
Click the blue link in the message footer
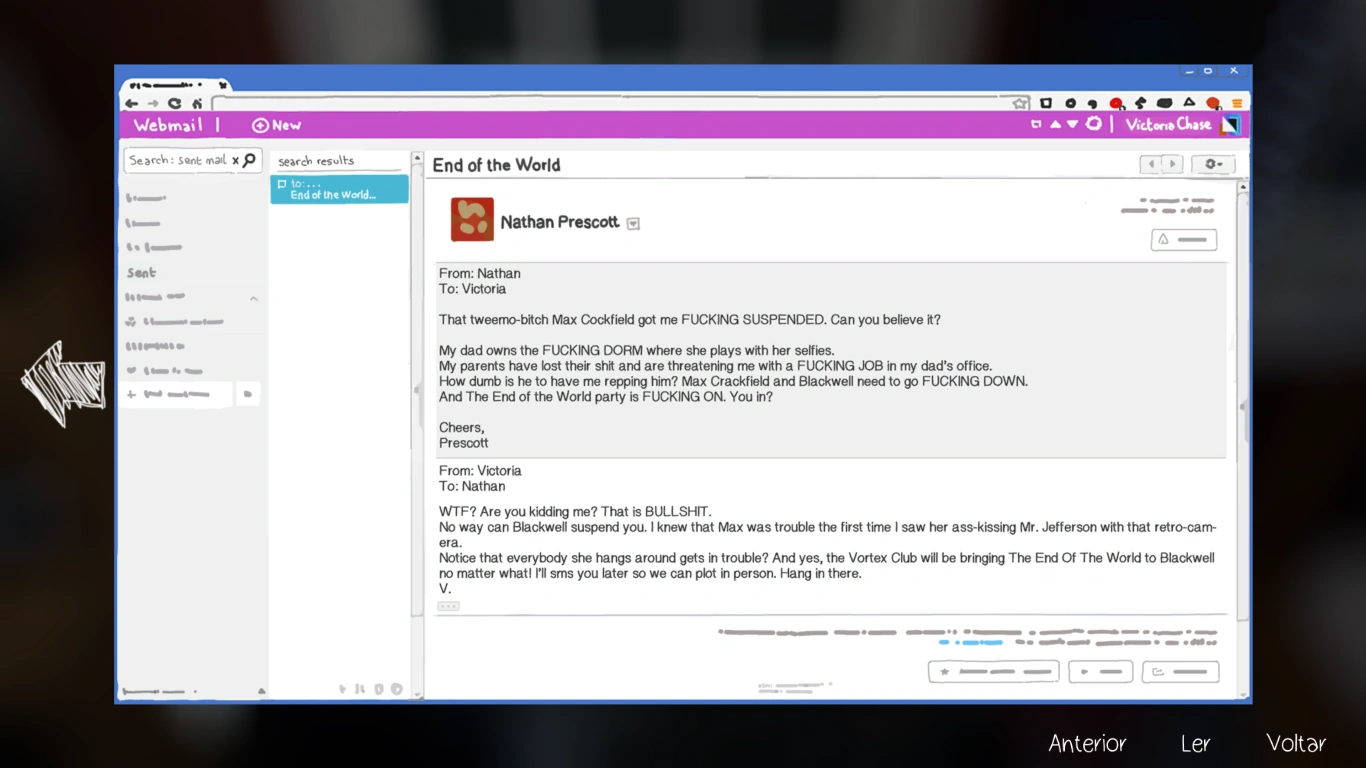point(971,642)
